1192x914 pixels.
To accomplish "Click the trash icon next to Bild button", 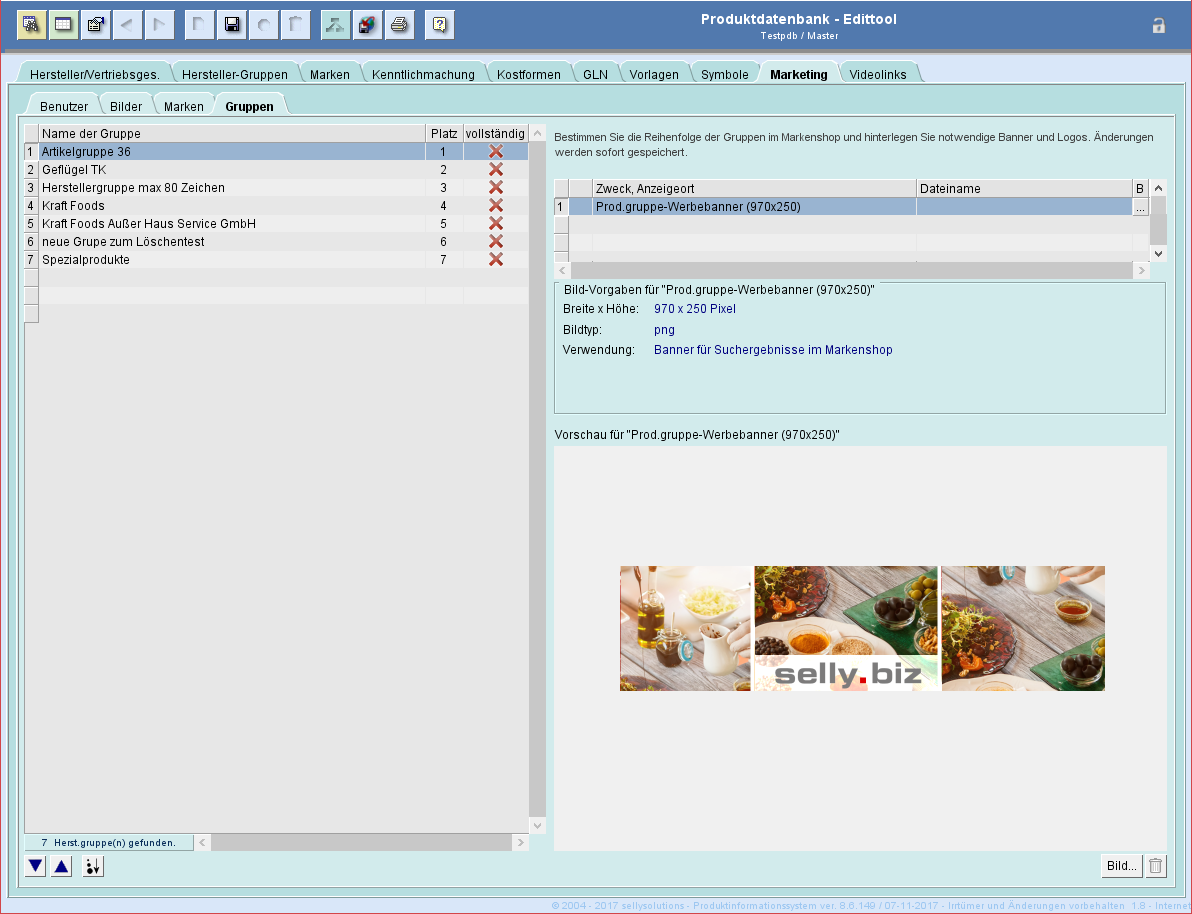I will point(1155,866).
